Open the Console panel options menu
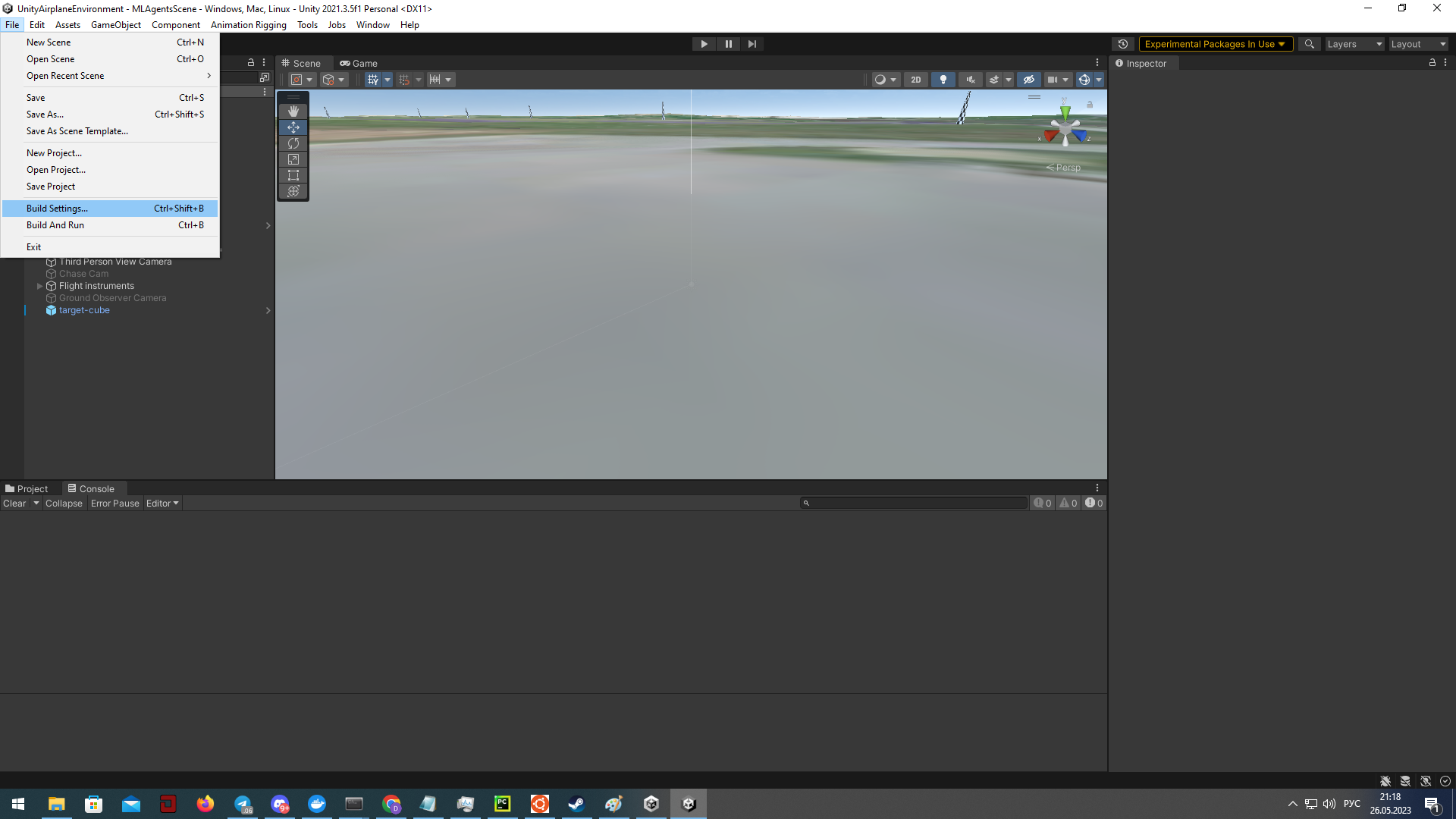 point(1097,488)
